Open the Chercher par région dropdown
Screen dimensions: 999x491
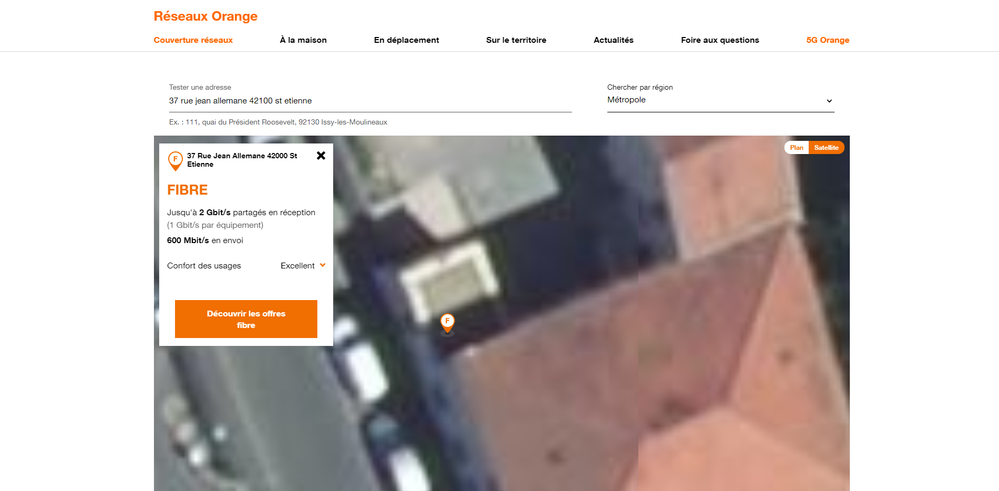tap(721, 101)
